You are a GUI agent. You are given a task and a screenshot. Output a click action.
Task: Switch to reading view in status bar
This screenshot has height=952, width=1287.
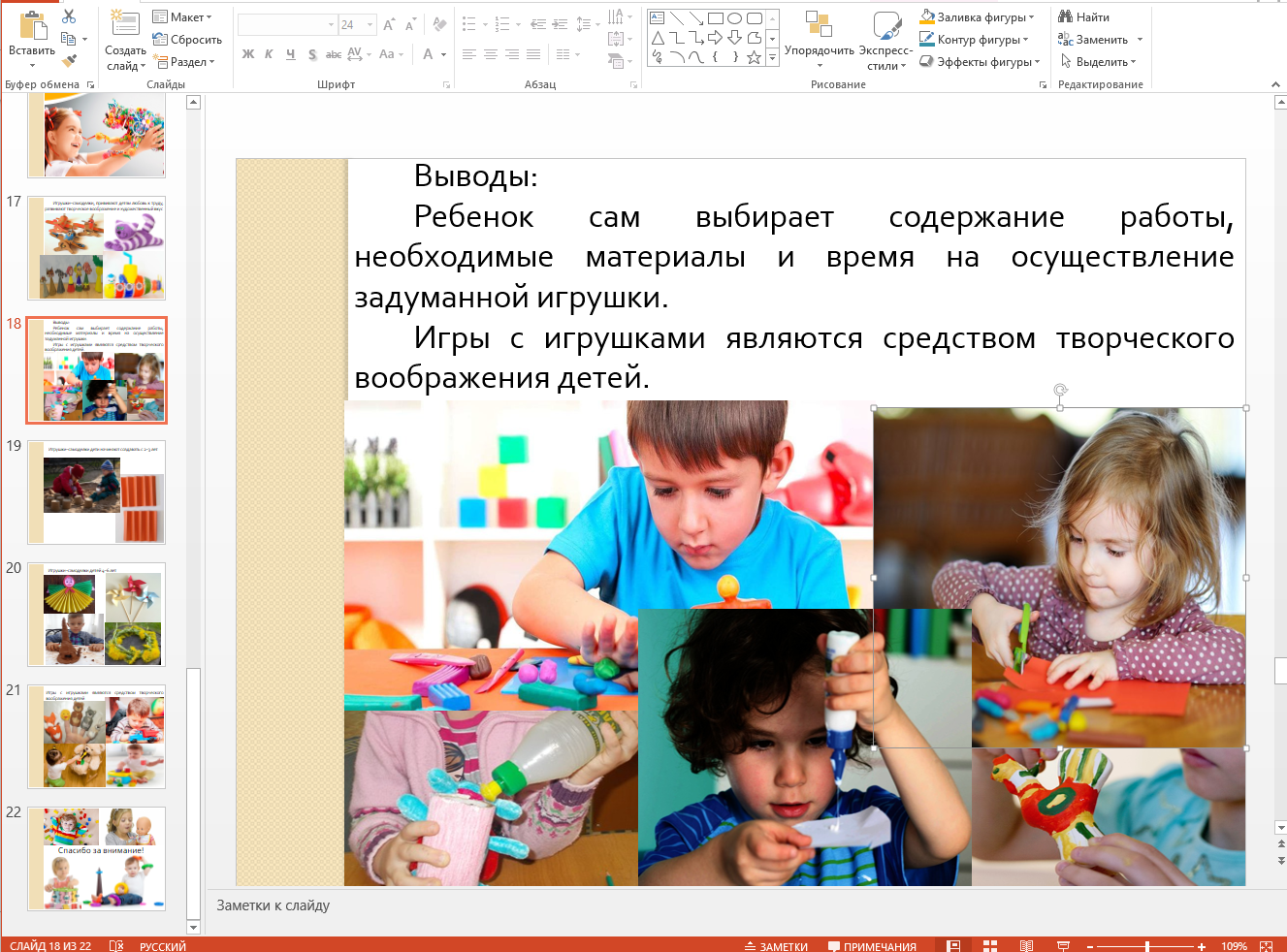coord(1026,946)
